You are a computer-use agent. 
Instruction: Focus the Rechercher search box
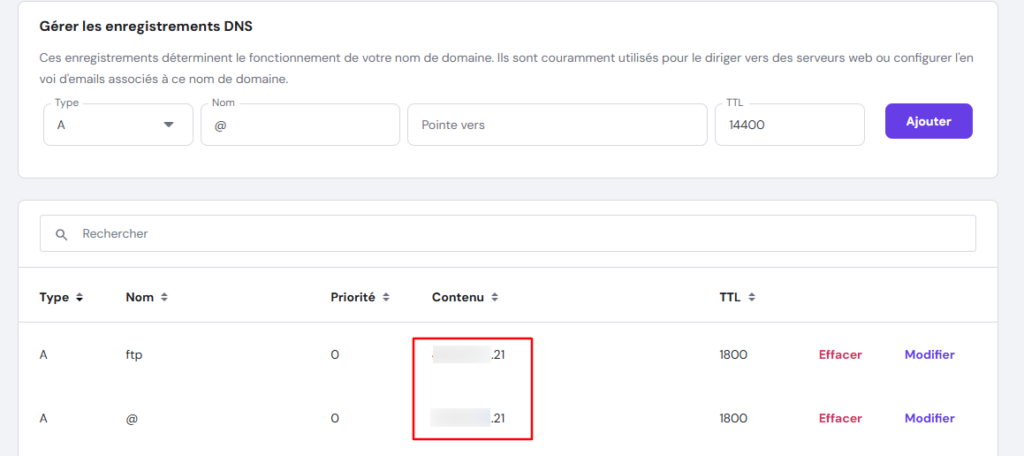point(520,234)
